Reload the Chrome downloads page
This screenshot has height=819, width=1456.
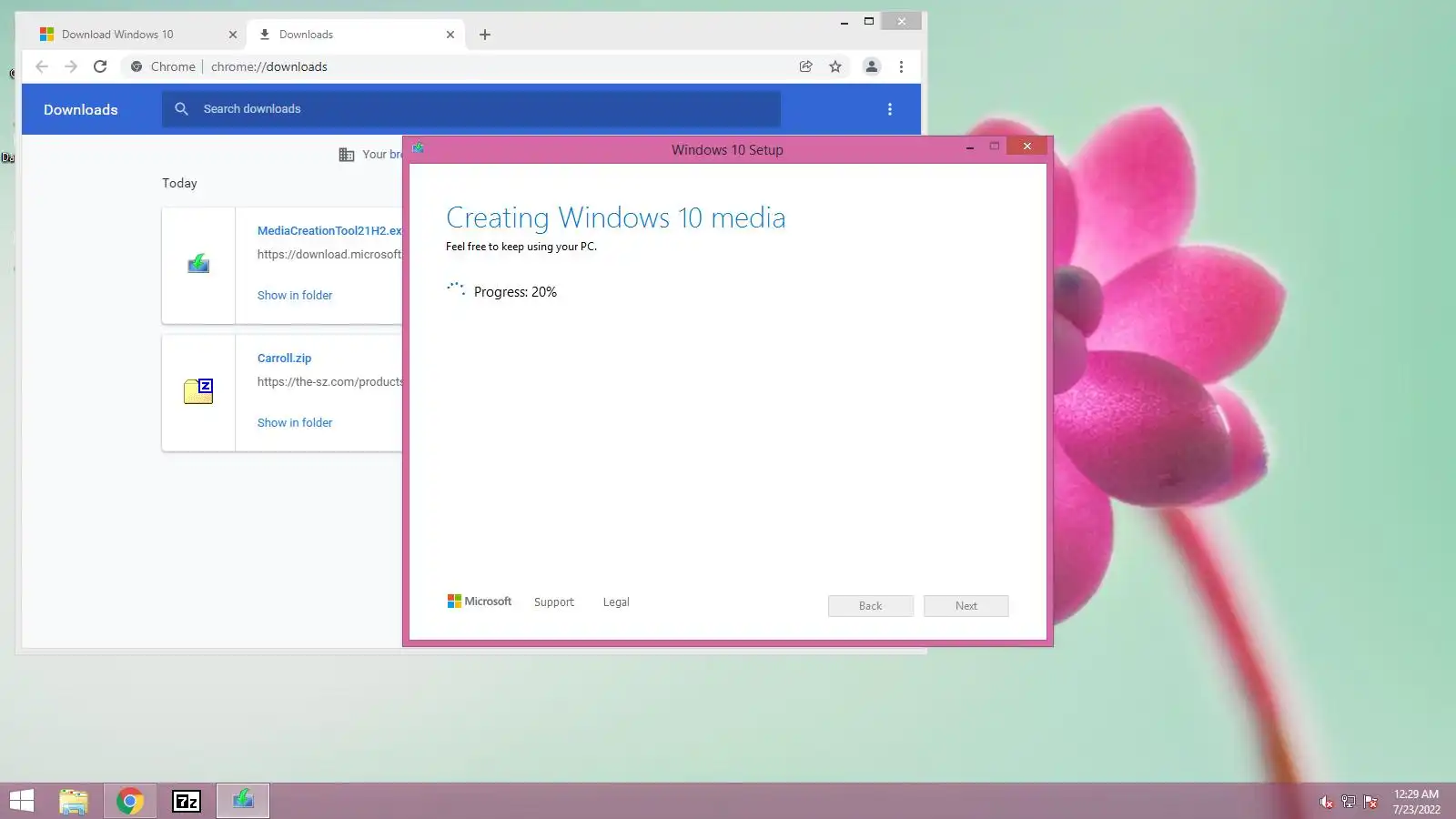pos(100,66)
